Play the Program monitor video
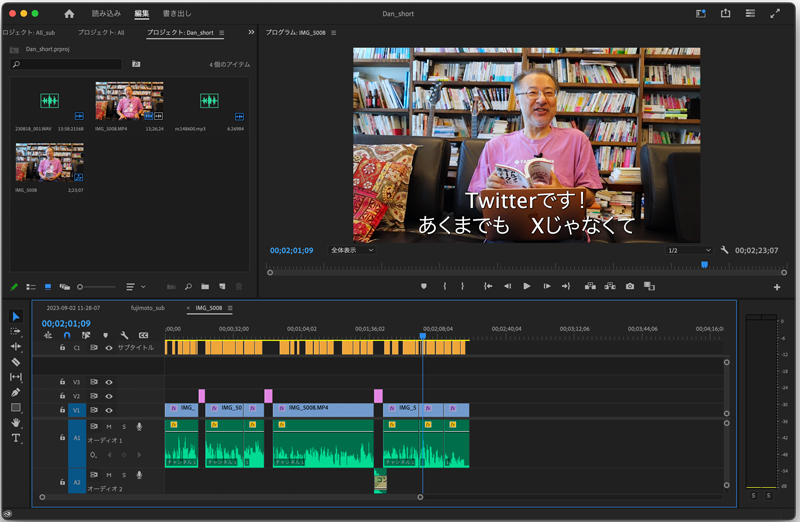This screenshot has height=522, width=800. pyautogui.click(x=527, y=286)
